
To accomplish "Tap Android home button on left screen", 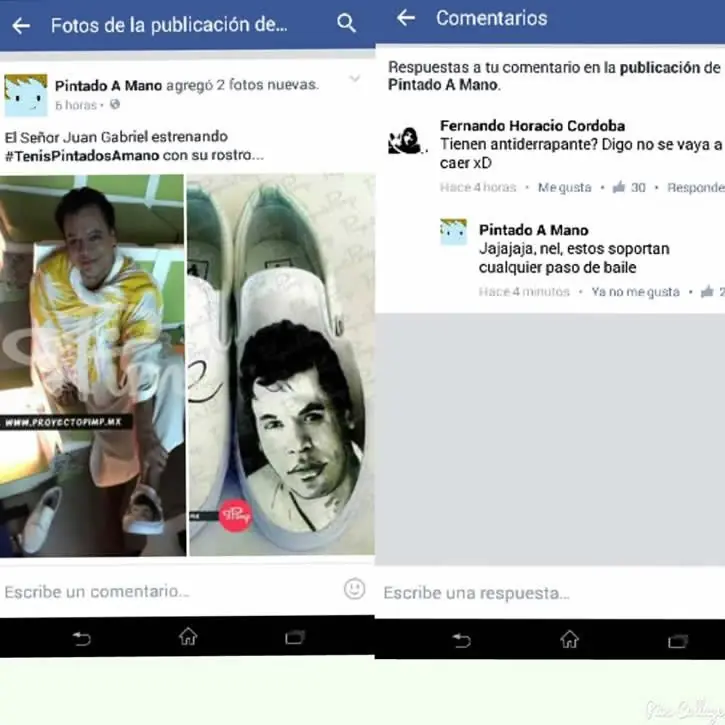I will (x=188, y=637).
